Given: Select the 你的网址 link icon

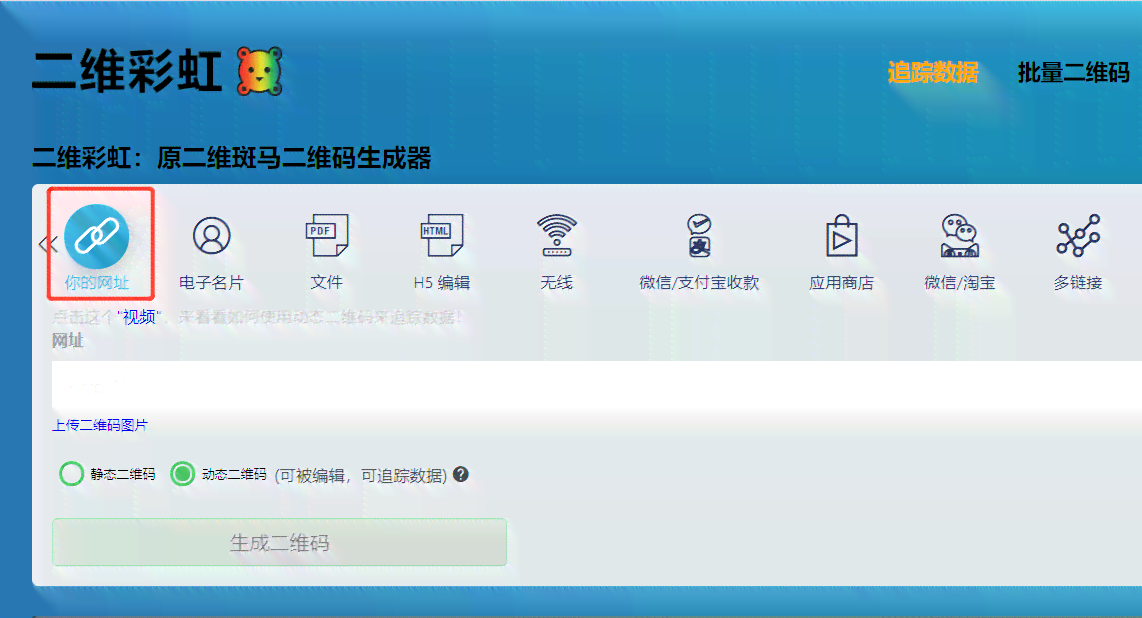Looking at the screenshot, I should [97, 237].
